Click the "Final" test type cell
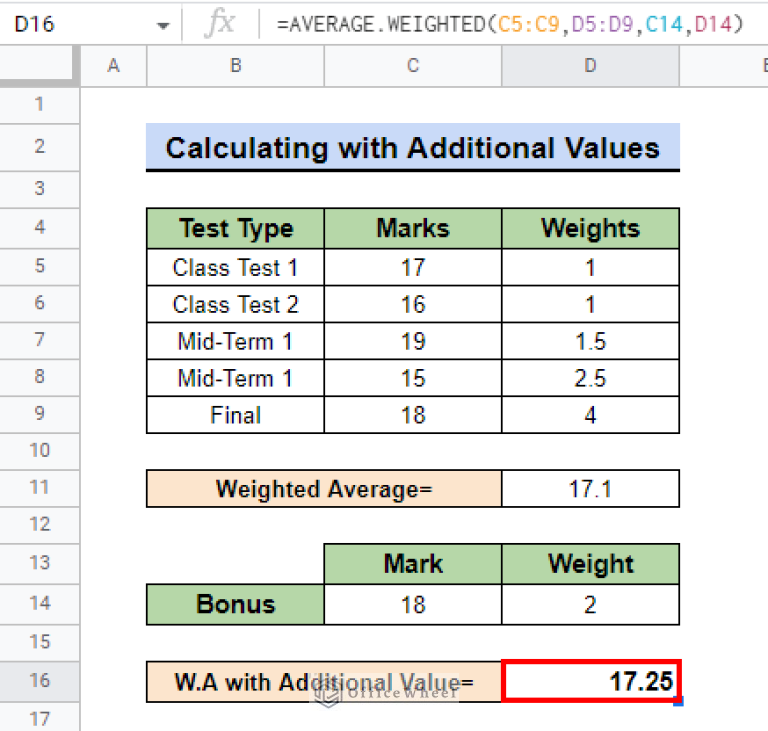The image size is (768, 731). coord(235,415)
